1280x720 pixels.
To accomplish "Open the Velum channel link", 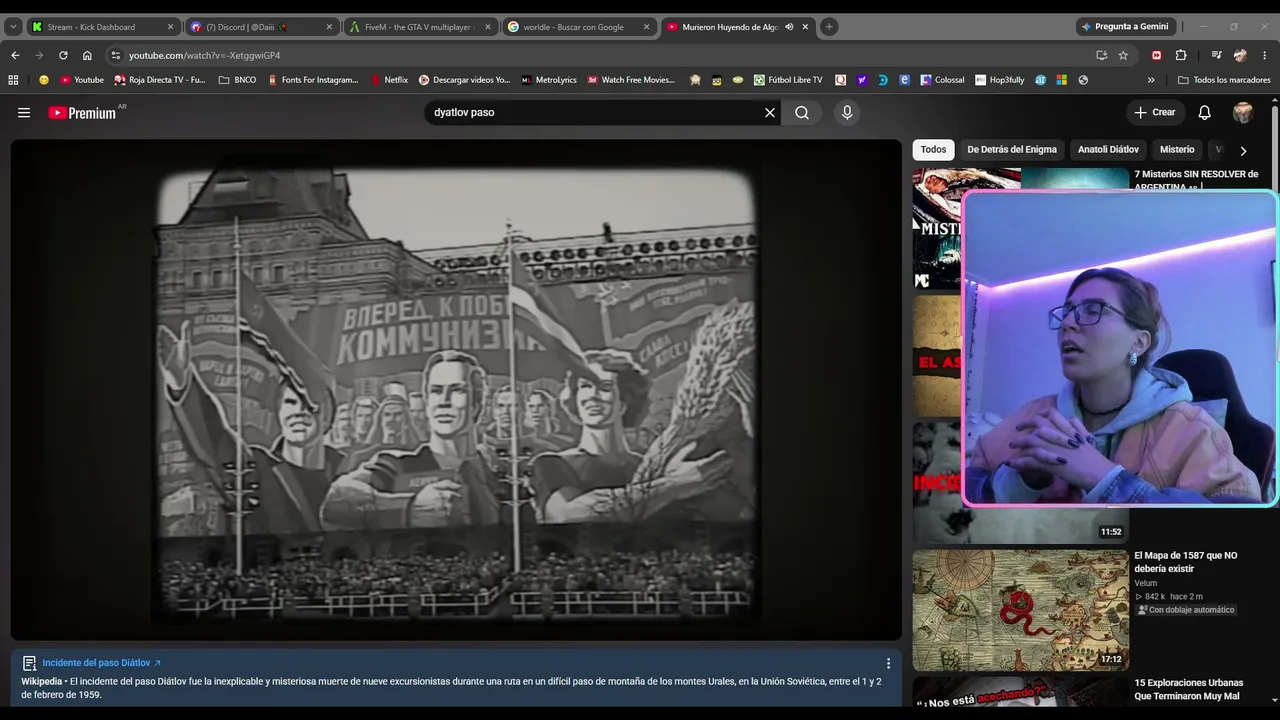I will 1145,583.
